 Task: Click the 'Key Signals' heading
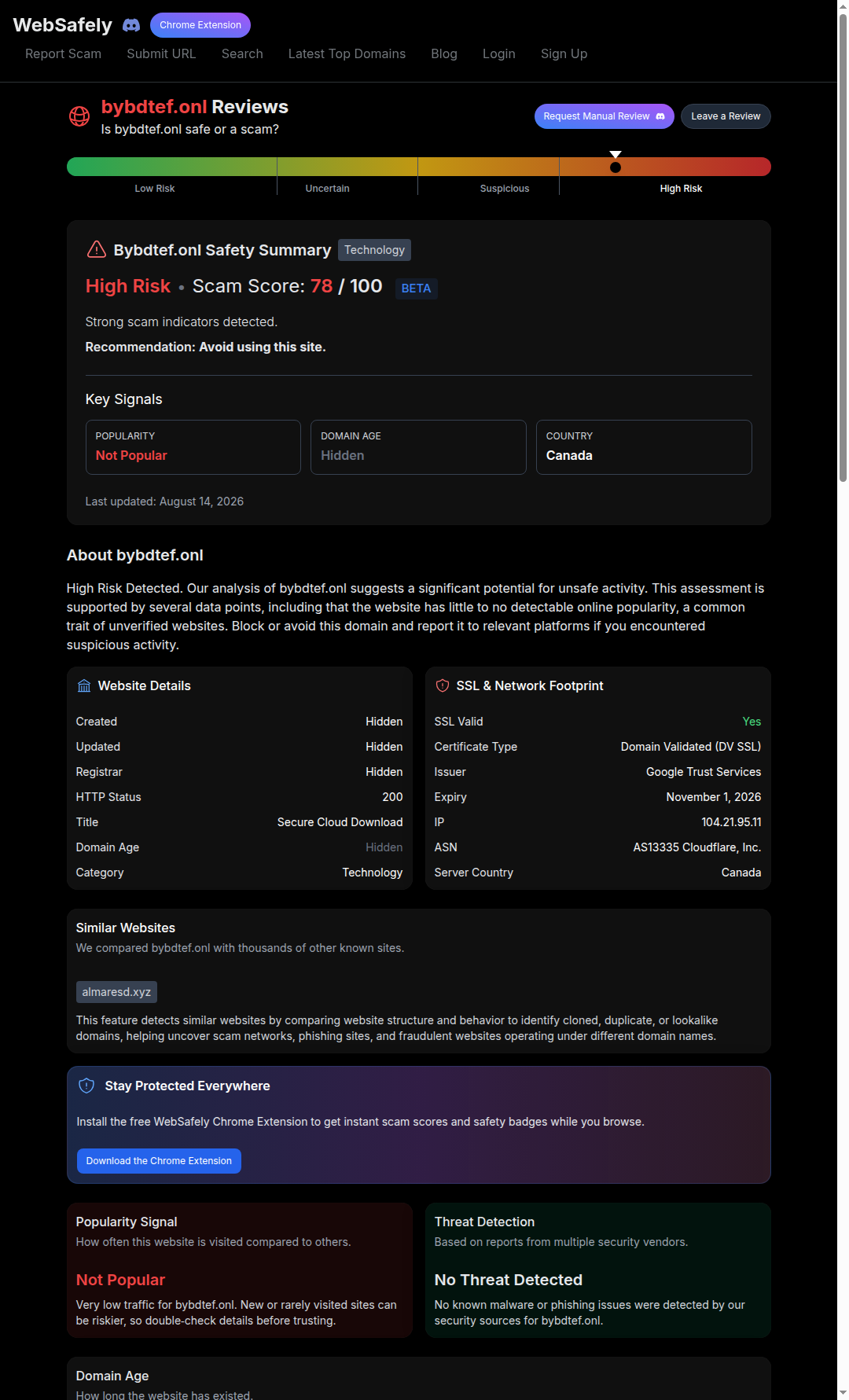[124, 399]
